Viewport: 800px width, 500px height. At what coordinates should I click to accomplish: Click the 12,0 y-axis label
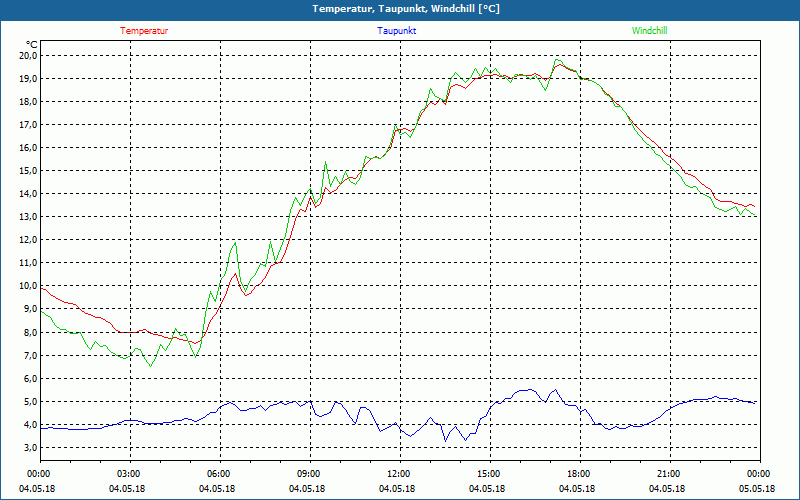(x=28, y=240)
